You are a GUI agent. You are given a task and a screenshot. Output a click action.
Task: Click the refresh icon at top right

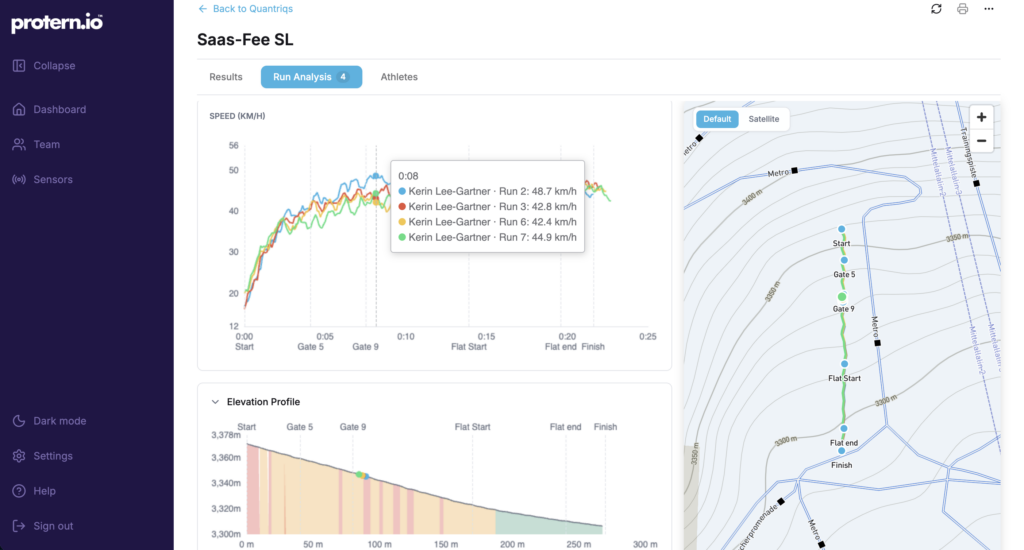pos(936,9)
